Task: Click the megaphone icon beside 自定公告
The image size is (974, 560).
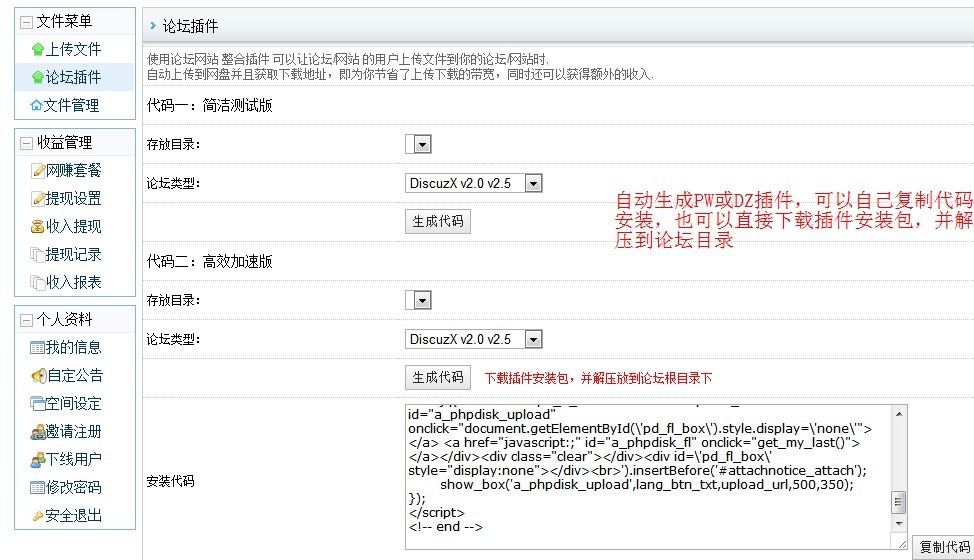Action: click(39, 376)
